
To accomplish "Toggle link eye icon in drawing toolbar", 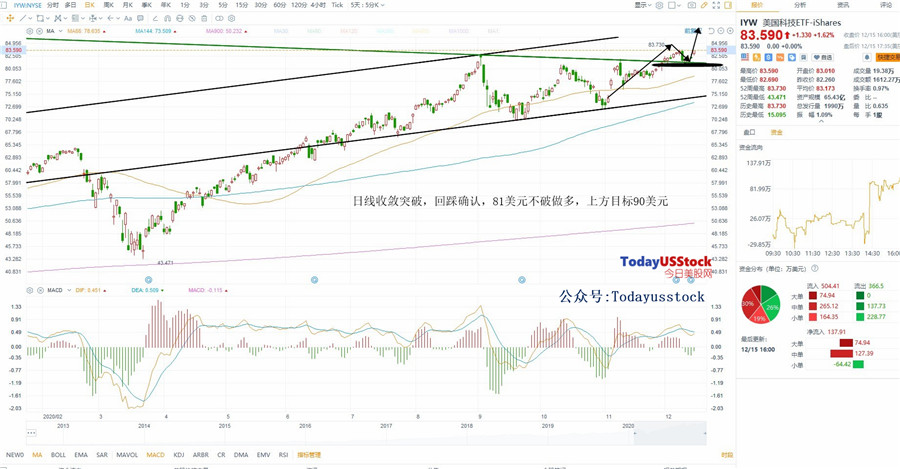I will (219, 18).
